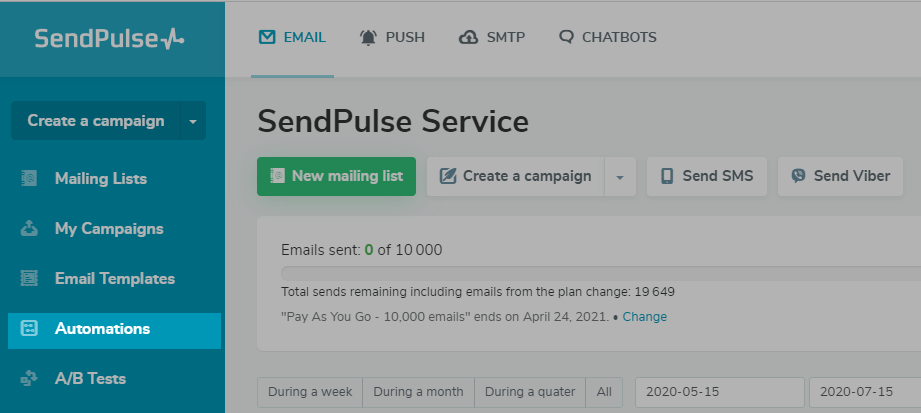921x413 pixels.
Task: Click the Automations sidebar icon
Action: pyautogui.click(x=29, y=328)
